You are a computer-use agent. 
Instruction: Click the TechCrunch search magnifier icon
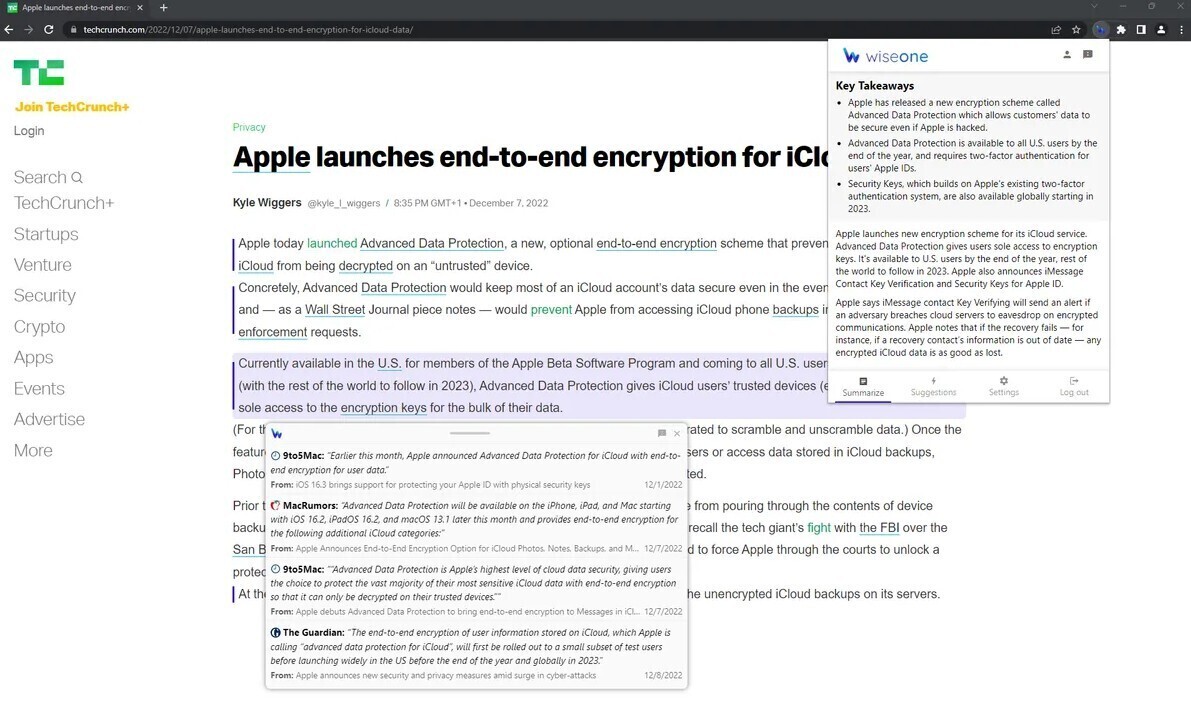pyautogui.click(x=77, y=178)
